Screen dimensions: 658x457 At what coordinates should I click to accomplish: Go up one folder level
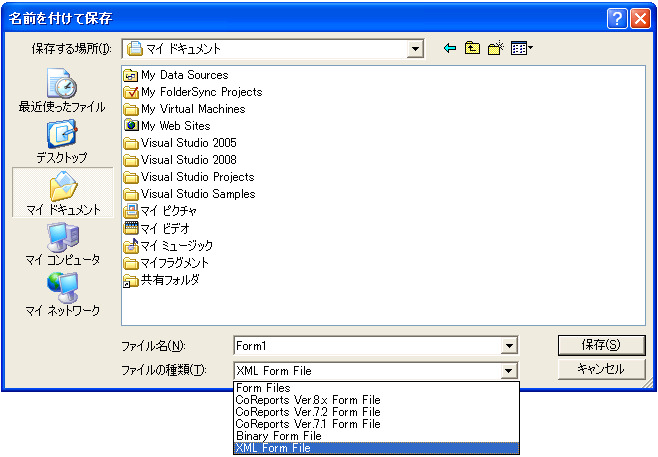click(472, 48)
